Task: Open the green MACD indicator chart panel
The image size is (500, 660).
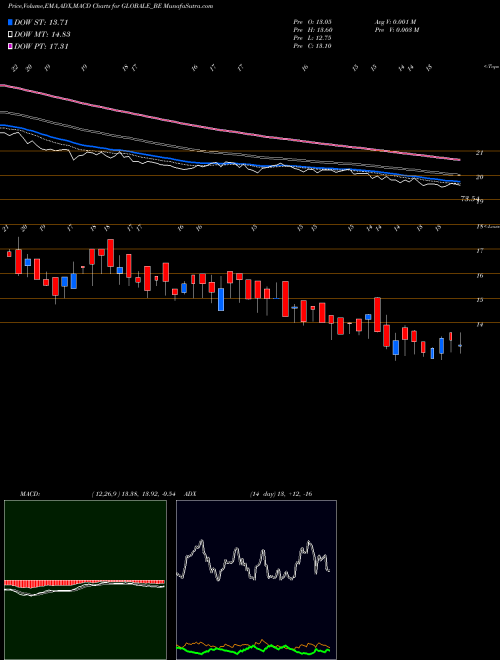Action: (x=85, y=580)
